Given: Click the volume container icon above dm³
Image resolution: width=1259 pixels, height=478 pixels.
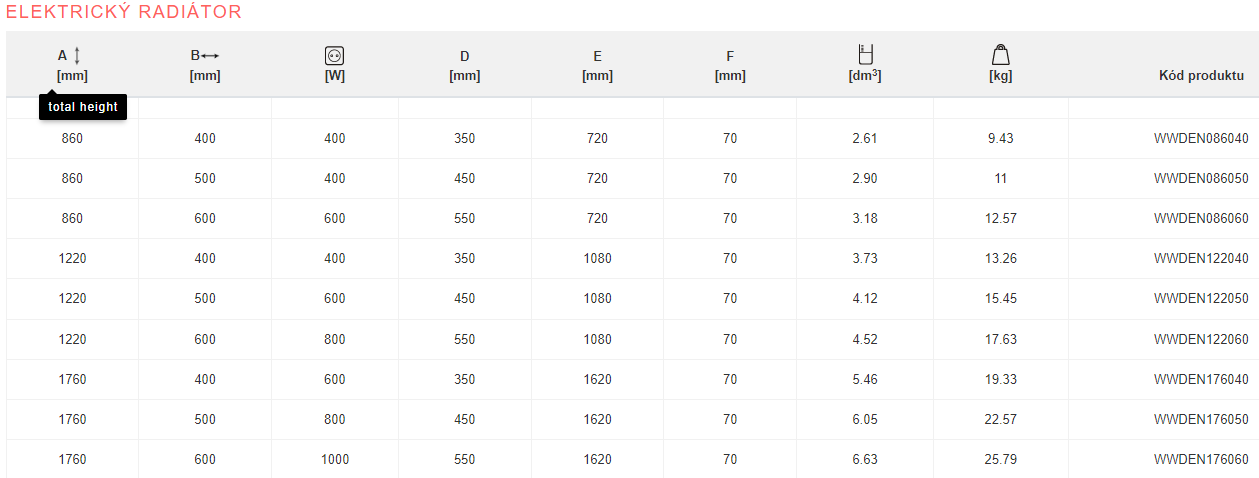Looking at the screenshot, I should point(865,55).
